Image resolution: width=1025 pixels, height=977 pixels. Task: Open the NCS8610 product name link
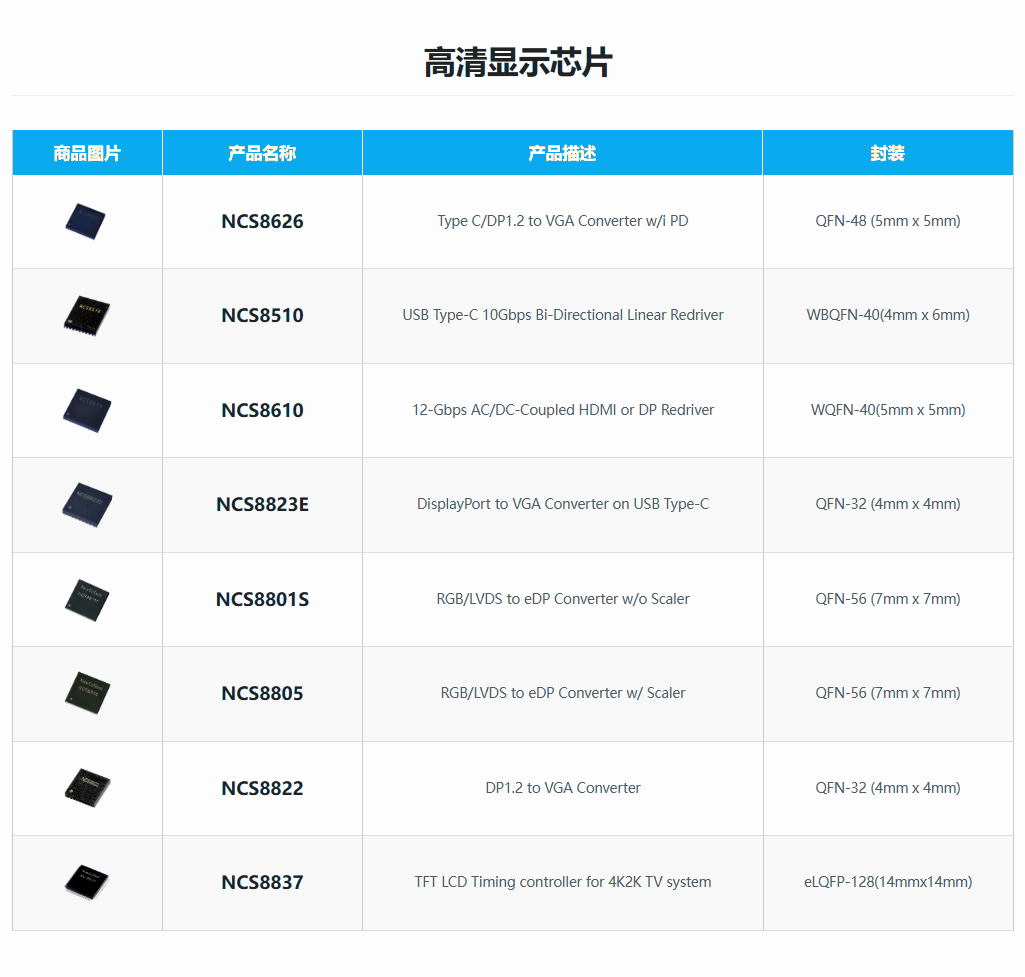click(262, 411)
